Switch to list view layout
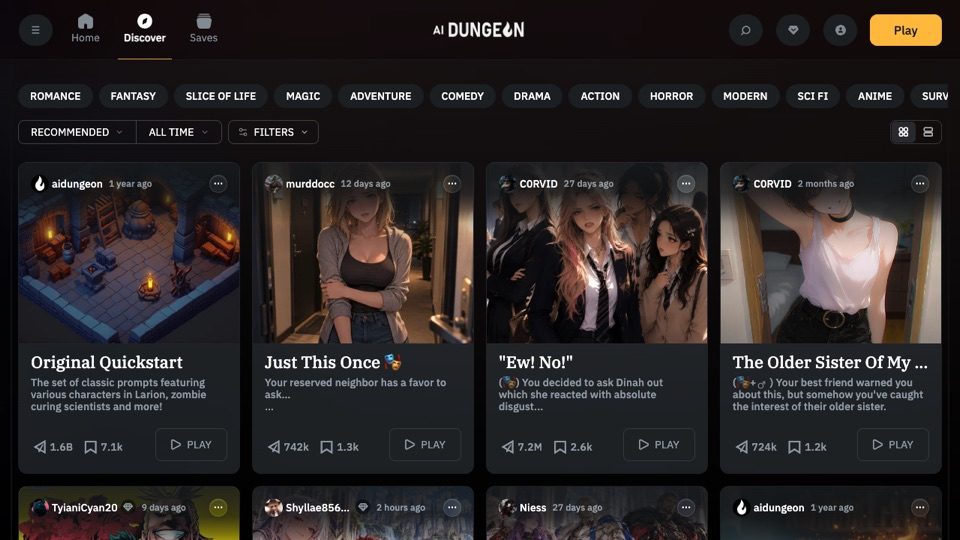Screen dimensions: 960x540 tap(928, 132)
